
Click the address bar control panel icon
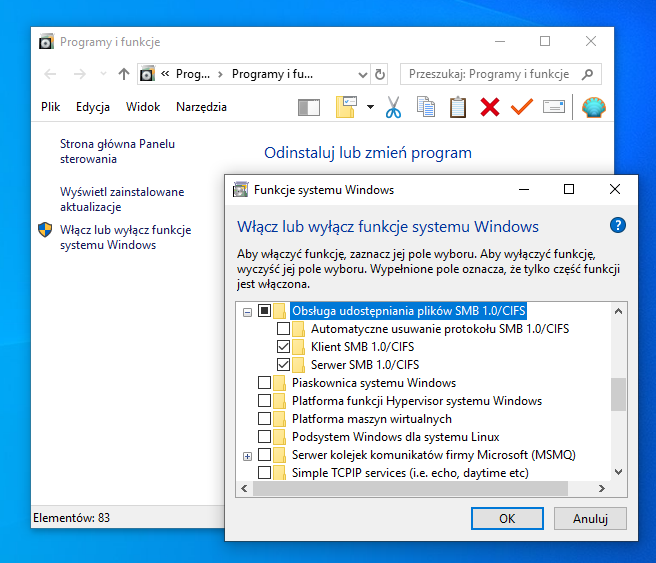(147, 74)
